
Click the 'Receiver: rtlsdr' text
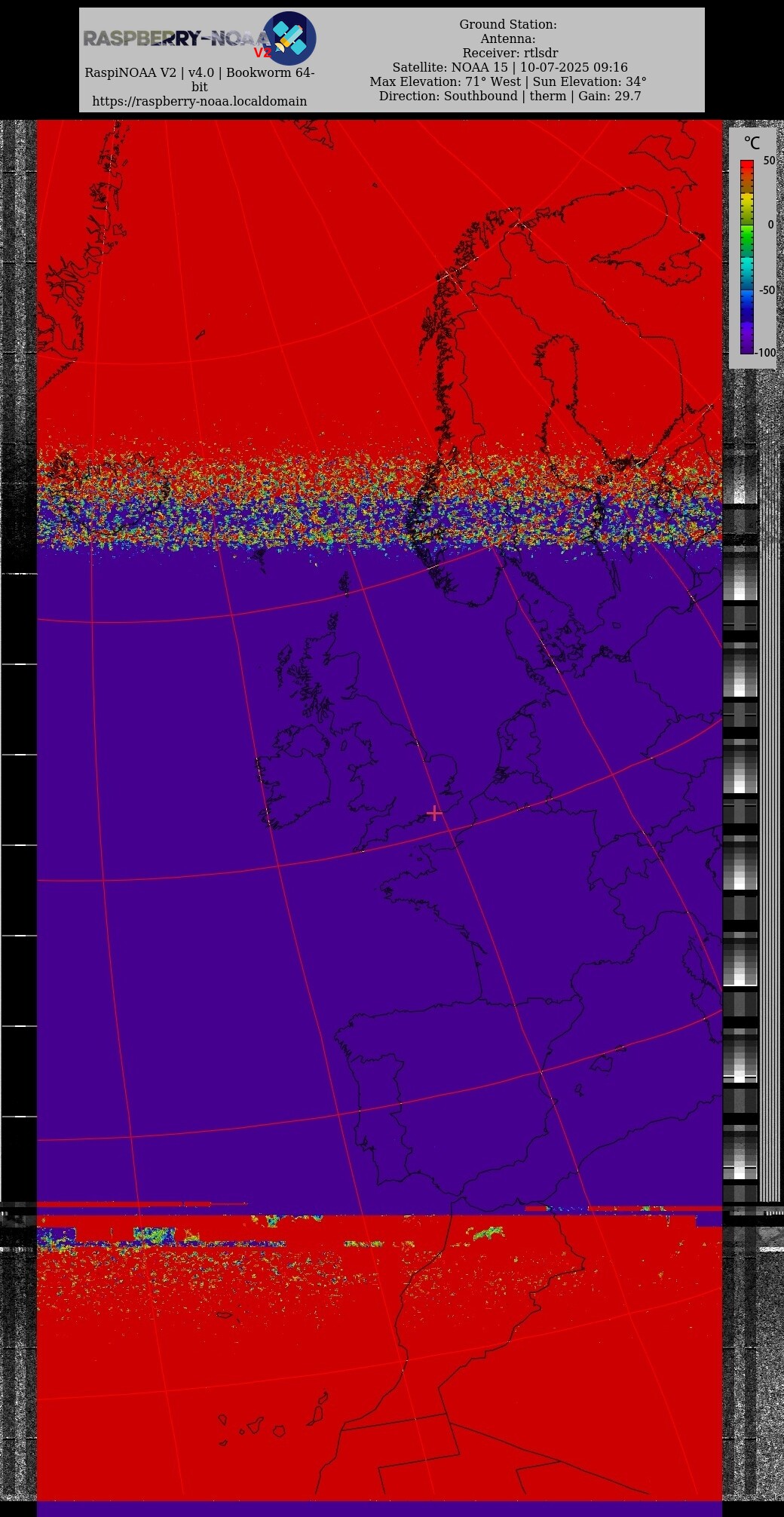pyautogui.click(x=510, y=54)
